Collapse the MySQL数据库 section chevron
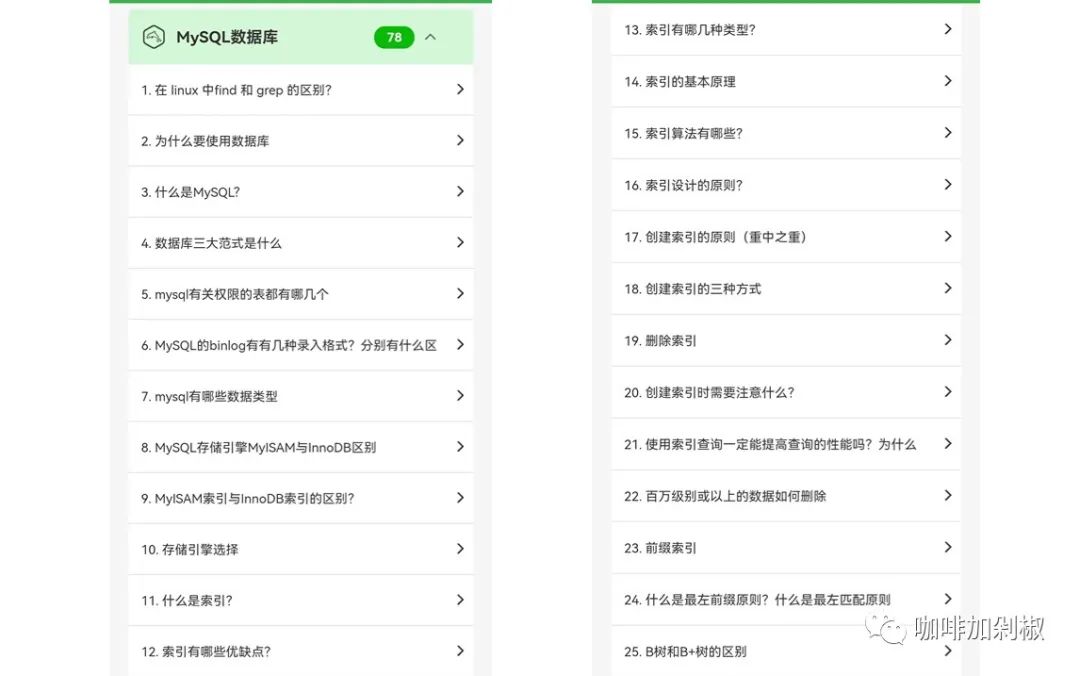Screen dimensions: 1080x676 [430, 37]
